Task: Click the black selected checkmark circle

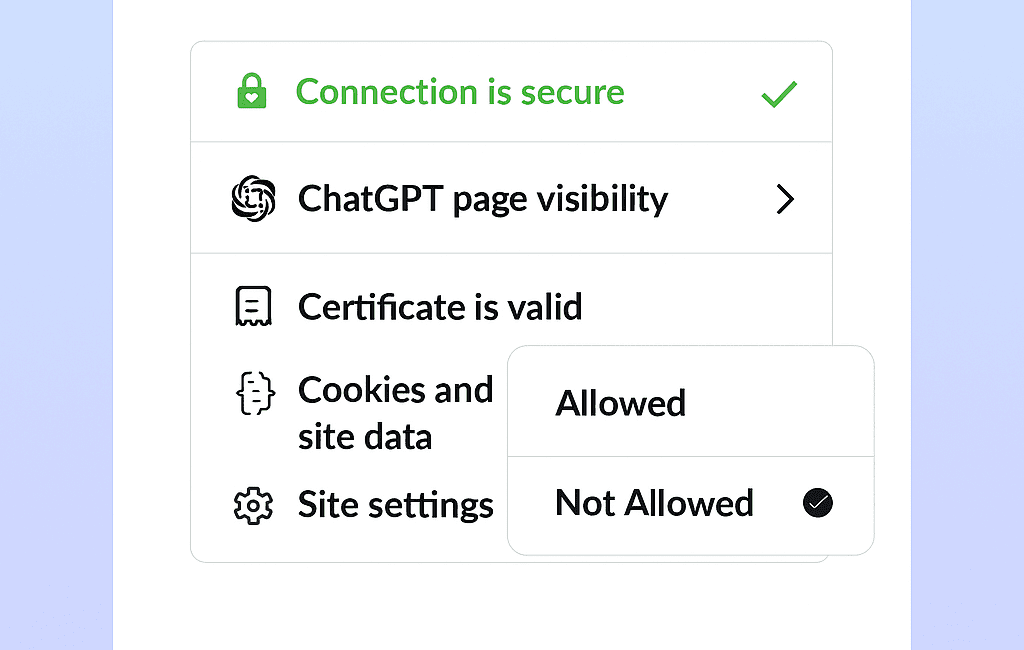Action: 818,503
